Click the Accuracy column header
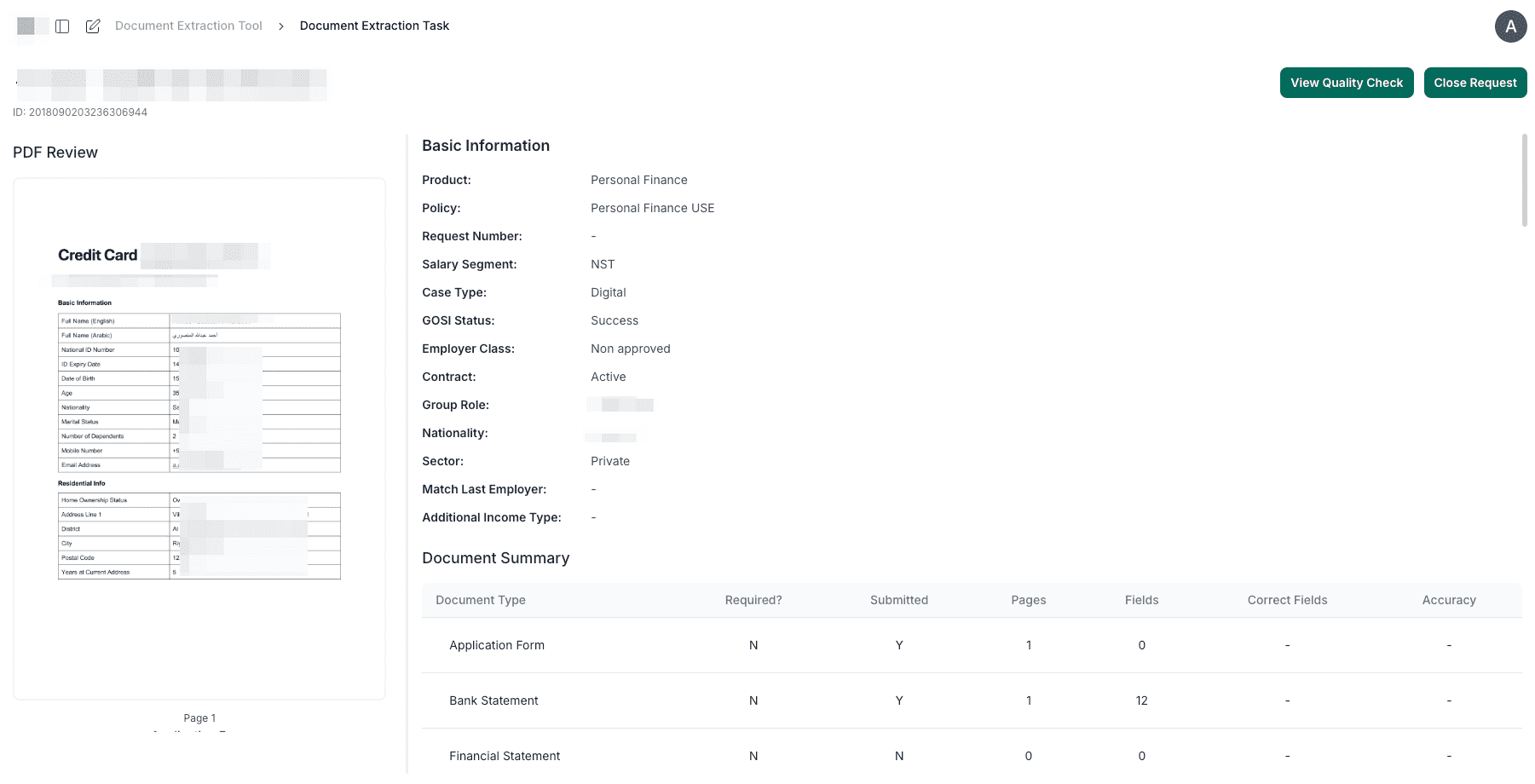Screen dimensions: 1535x784 (1449, 600)
